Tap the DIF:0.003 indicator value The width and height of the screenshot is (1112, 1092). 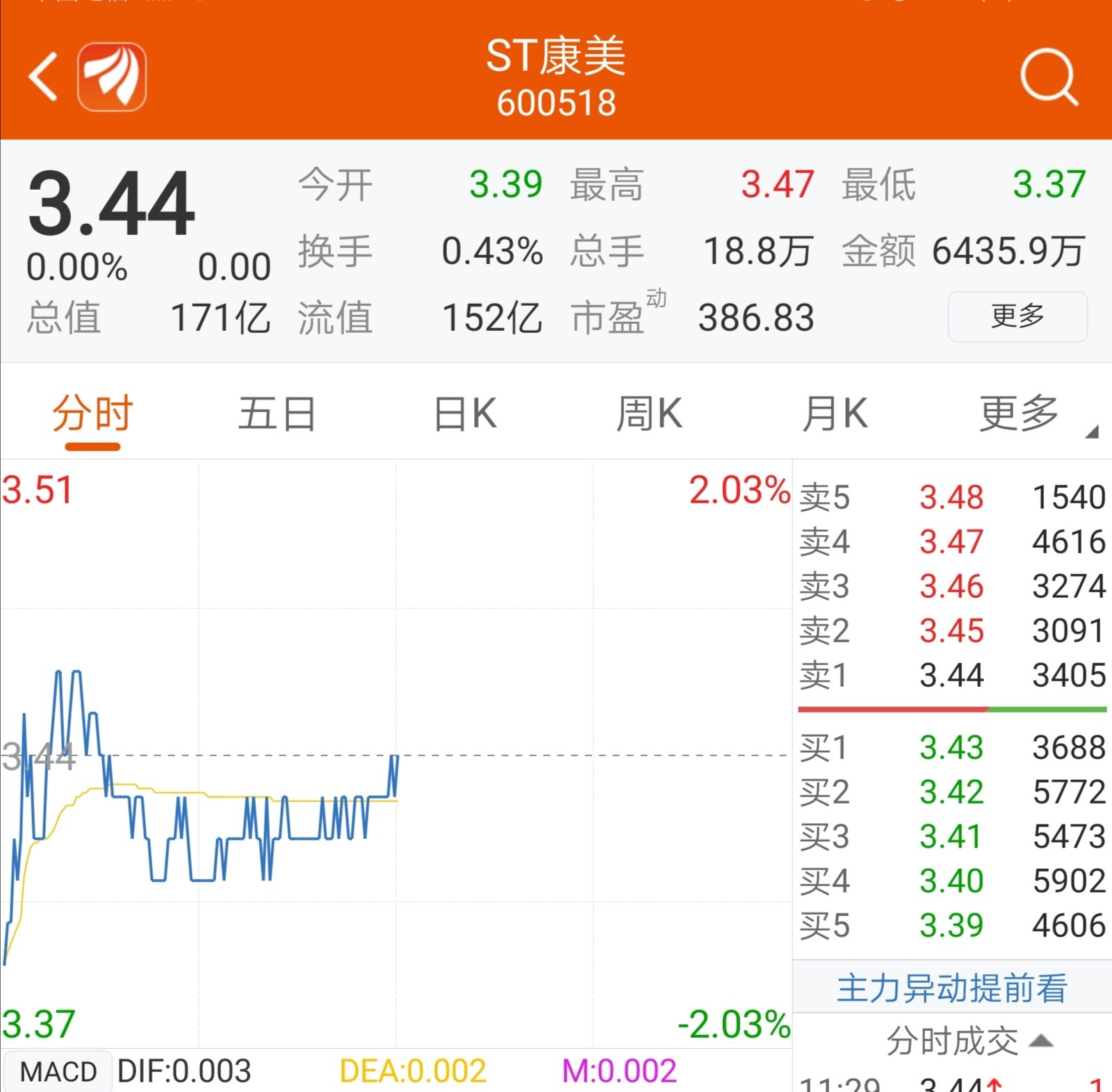click(x=184, y=1071)
